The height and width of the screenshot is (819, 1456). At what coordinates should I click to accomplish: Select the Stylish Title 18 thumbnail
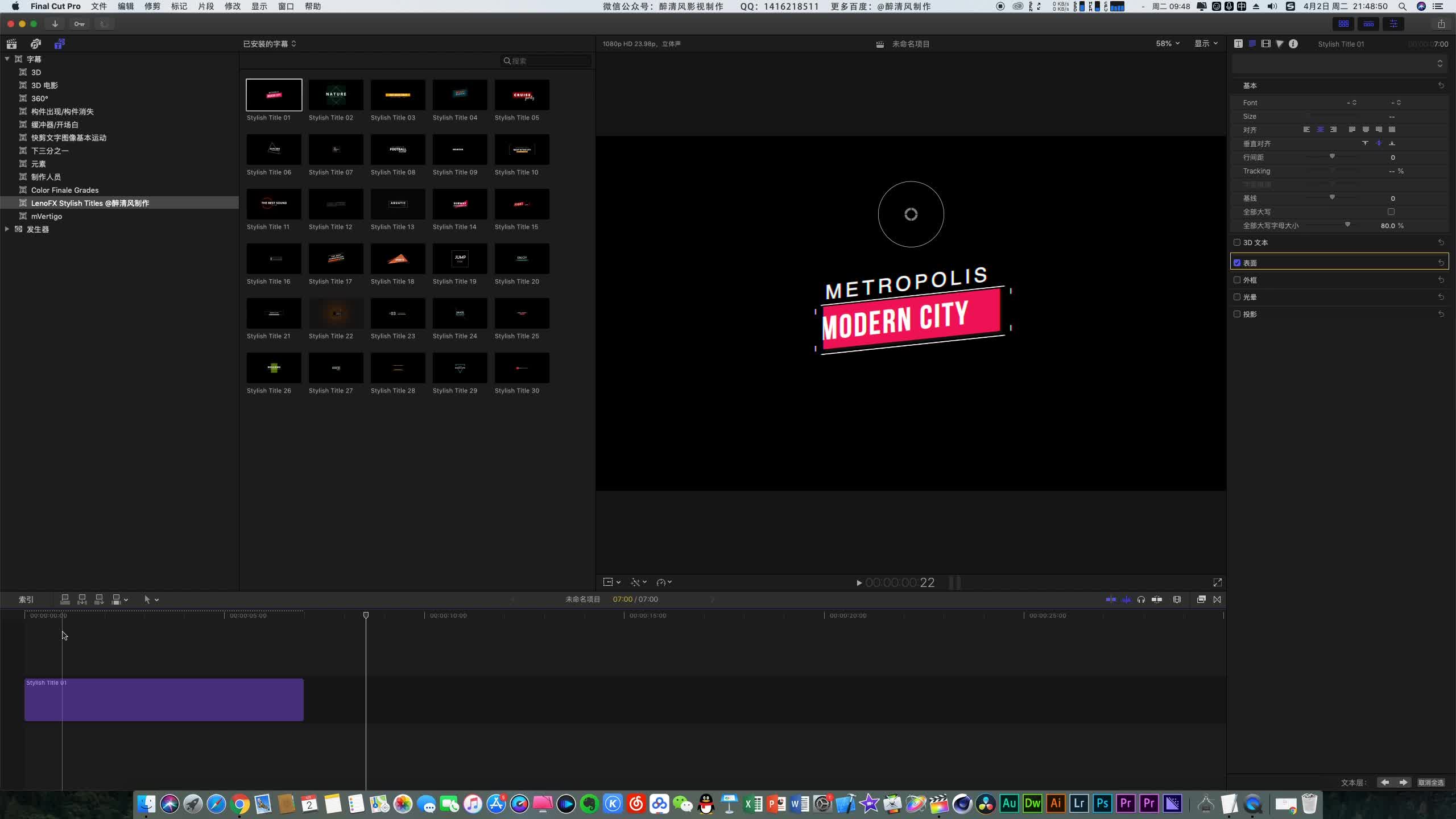tap(398, 259)
